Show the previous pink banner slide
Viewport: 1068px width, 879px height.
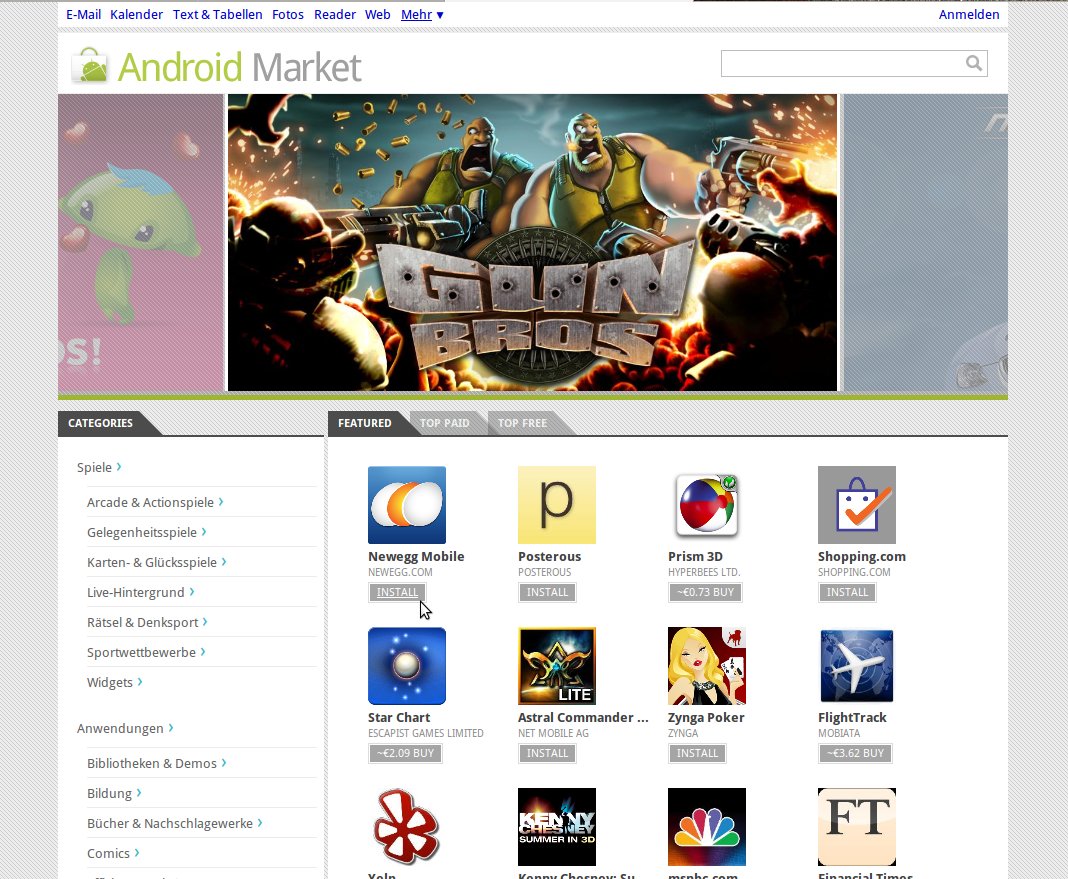tap(141, 242)
